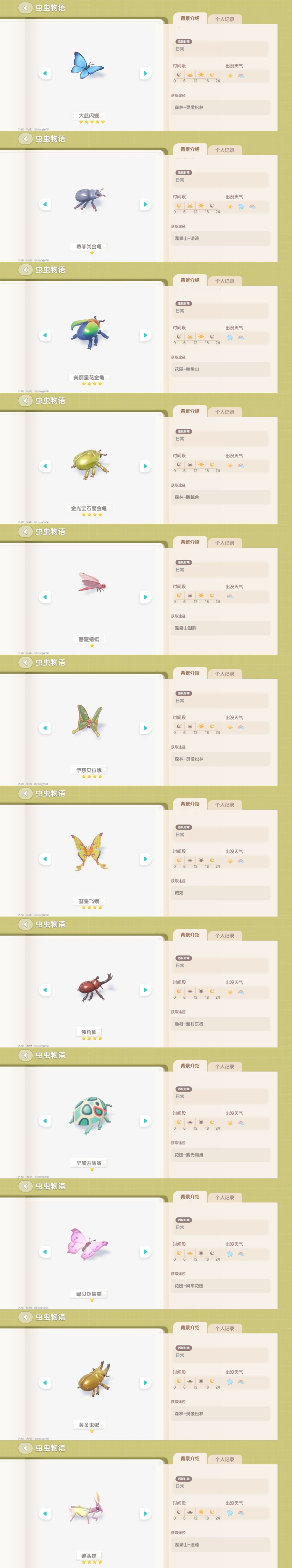Screen dimensions: 292x1568
Task: Click right arrow beside 美丽星花金龟
Action: [x=145, y=335]
